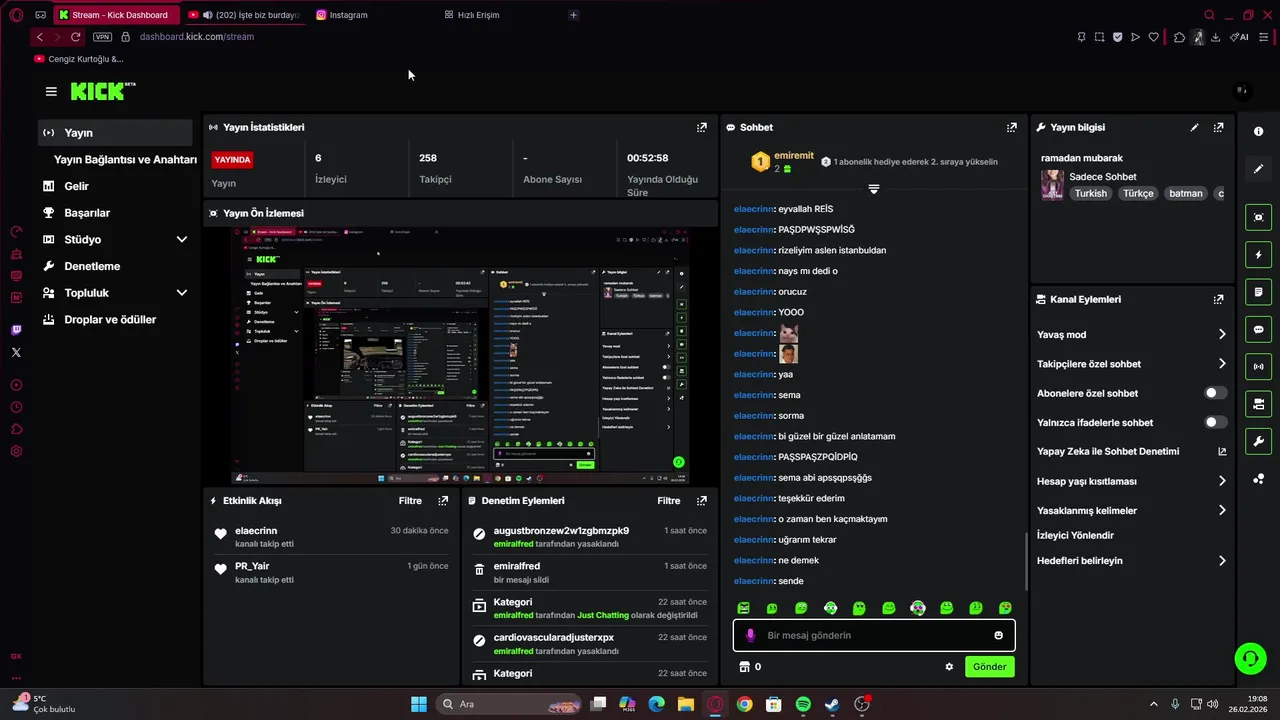1280x720 pixels.
Task: Click the shop icon below the chat input
Action: 744,667
